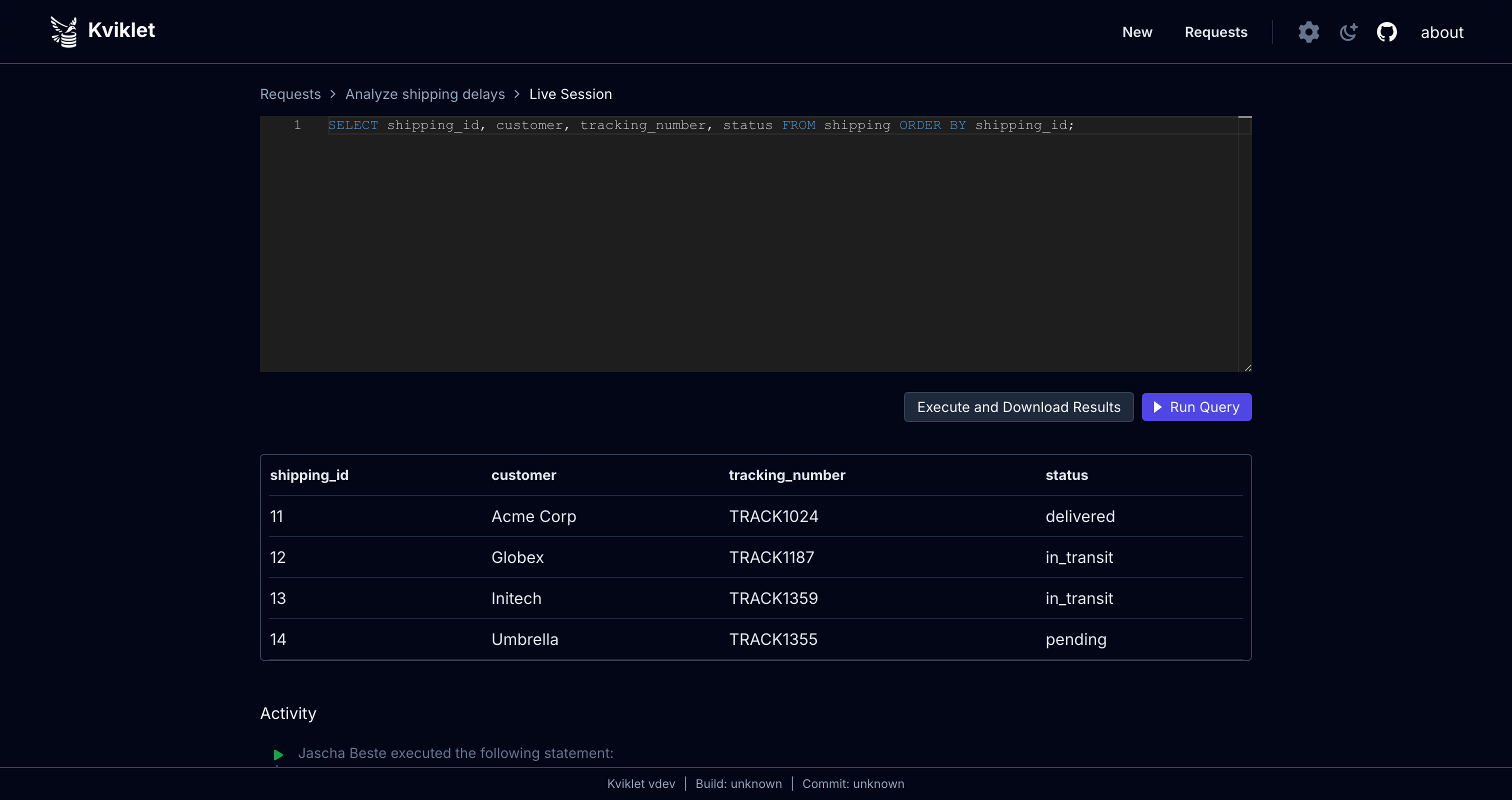Go to Requests breadcrumb
Image resolution: width=1512 pixels, height=800 pixels.
[290, 94]
